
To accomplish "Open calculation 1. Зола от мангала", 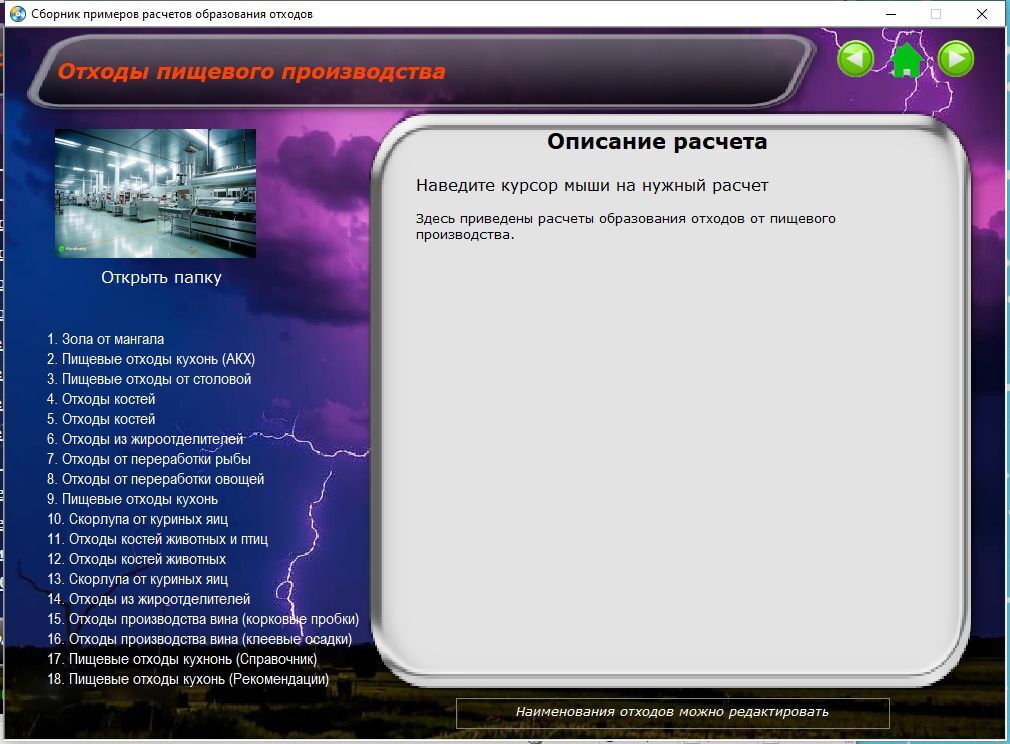I will (106, 339).
